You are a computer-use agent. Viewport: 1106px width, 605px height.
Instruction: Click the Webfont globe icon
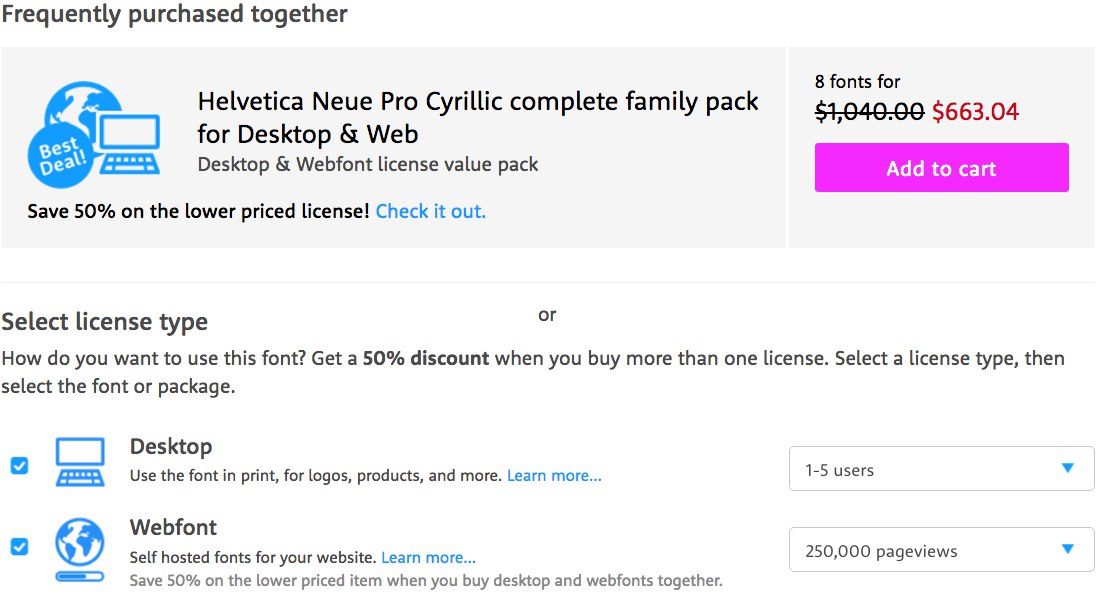pyautogui.click(x=80, y=550)
